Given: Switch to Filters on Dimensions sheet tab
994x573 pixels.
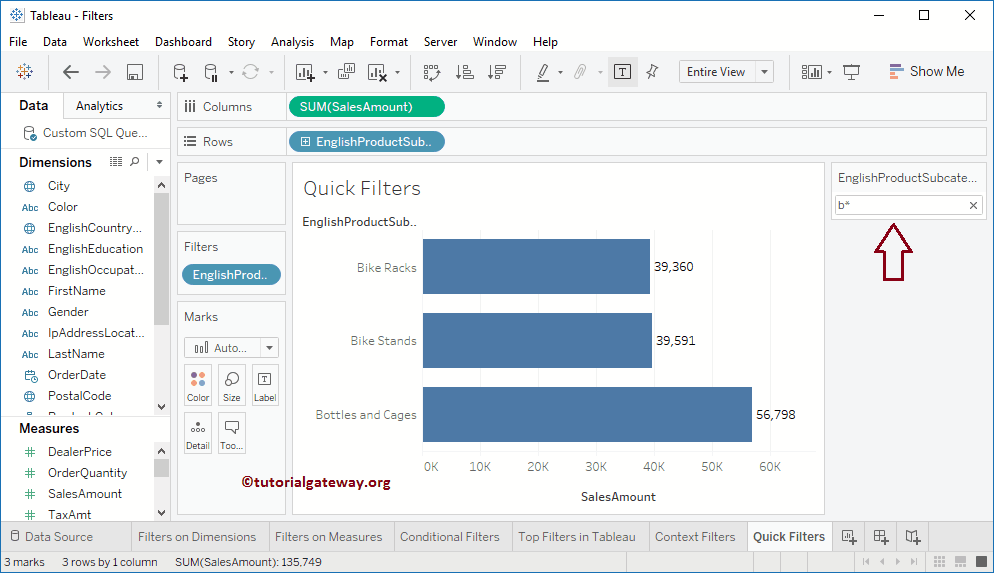Looking at the screenshot, I should [x=197, y=537].
